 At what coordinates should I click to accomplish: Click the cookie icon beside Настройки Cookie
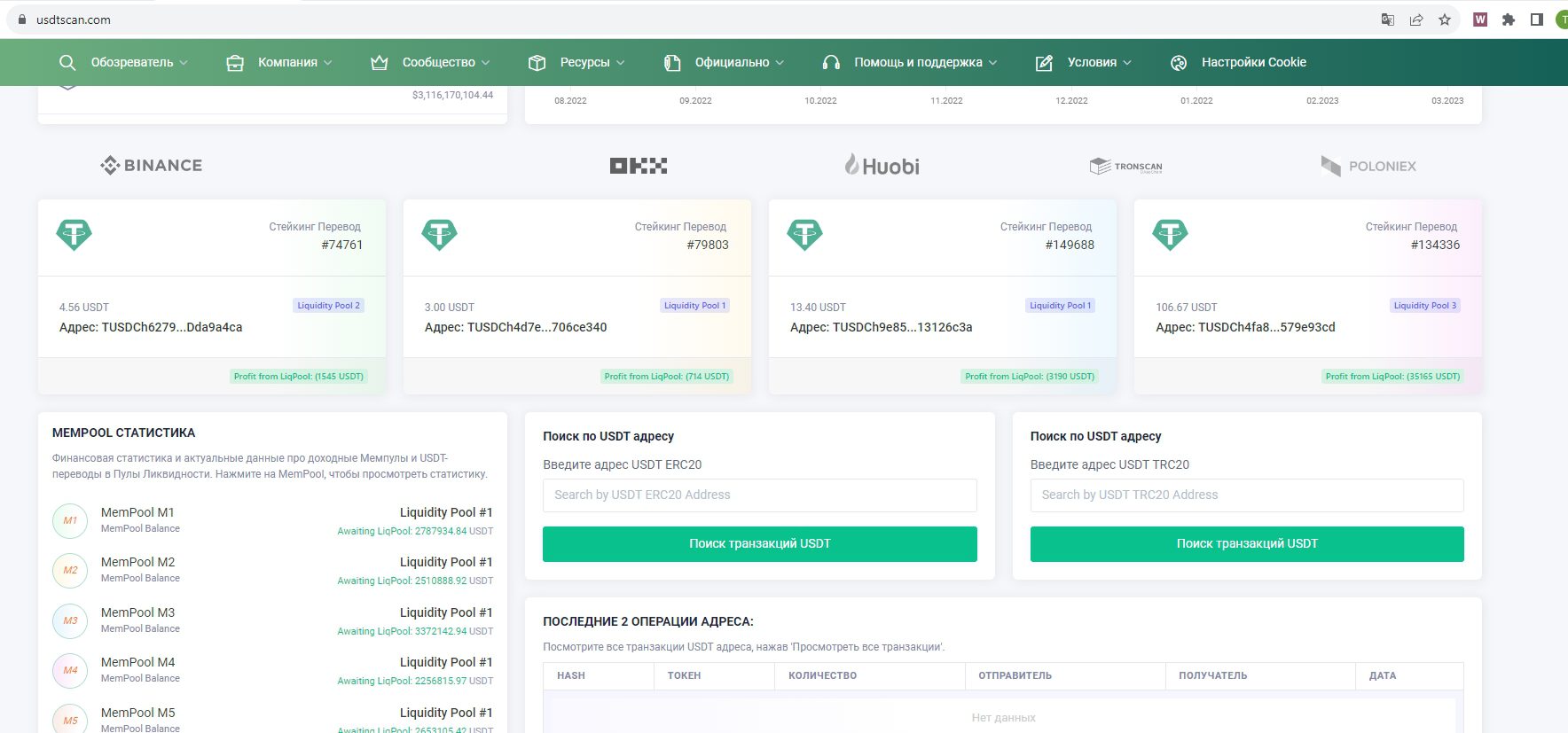click(1179, 63)
